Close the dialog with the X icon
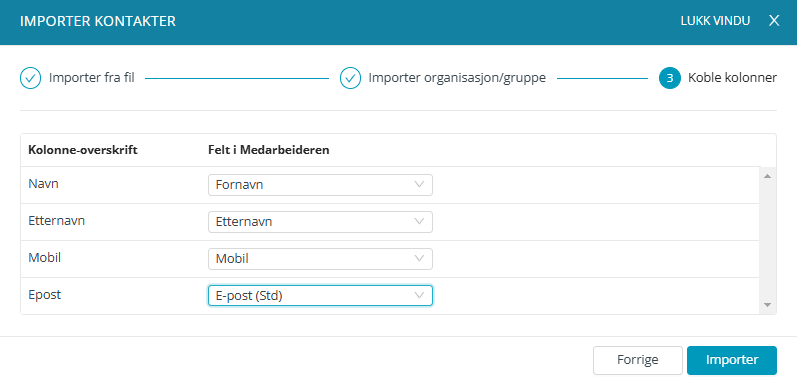Image resolution: width=797 pixels, height=382 pixels. 774,21
